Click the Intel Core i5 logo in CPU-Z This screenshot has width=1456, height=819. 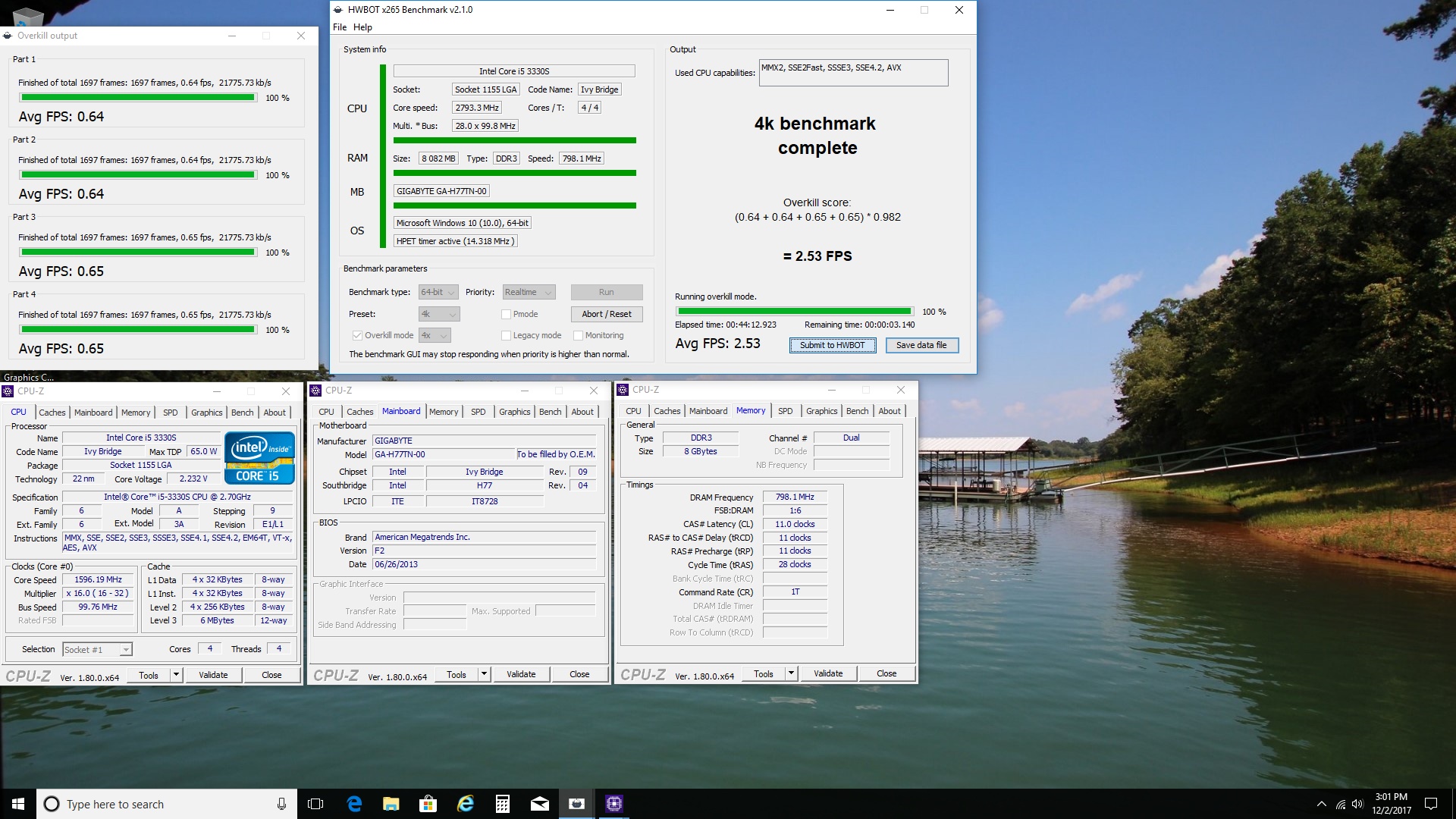tap(259, 457)
